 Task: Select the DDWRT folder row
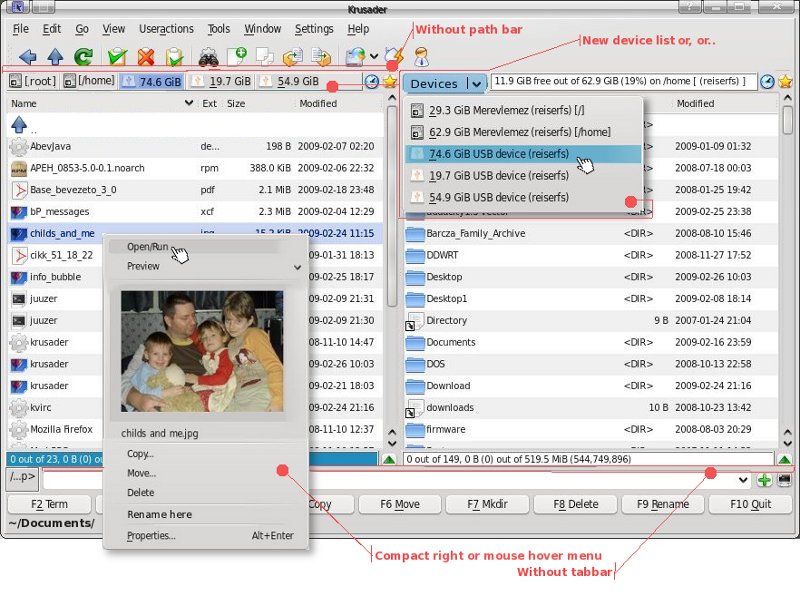point(591,255)
